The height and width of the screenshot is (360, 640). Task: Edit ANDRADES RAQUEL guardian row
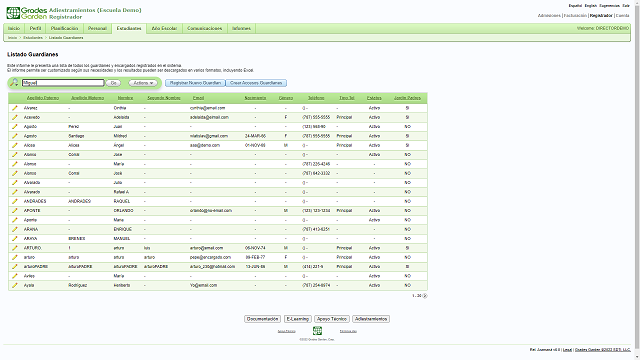[15, 201]
